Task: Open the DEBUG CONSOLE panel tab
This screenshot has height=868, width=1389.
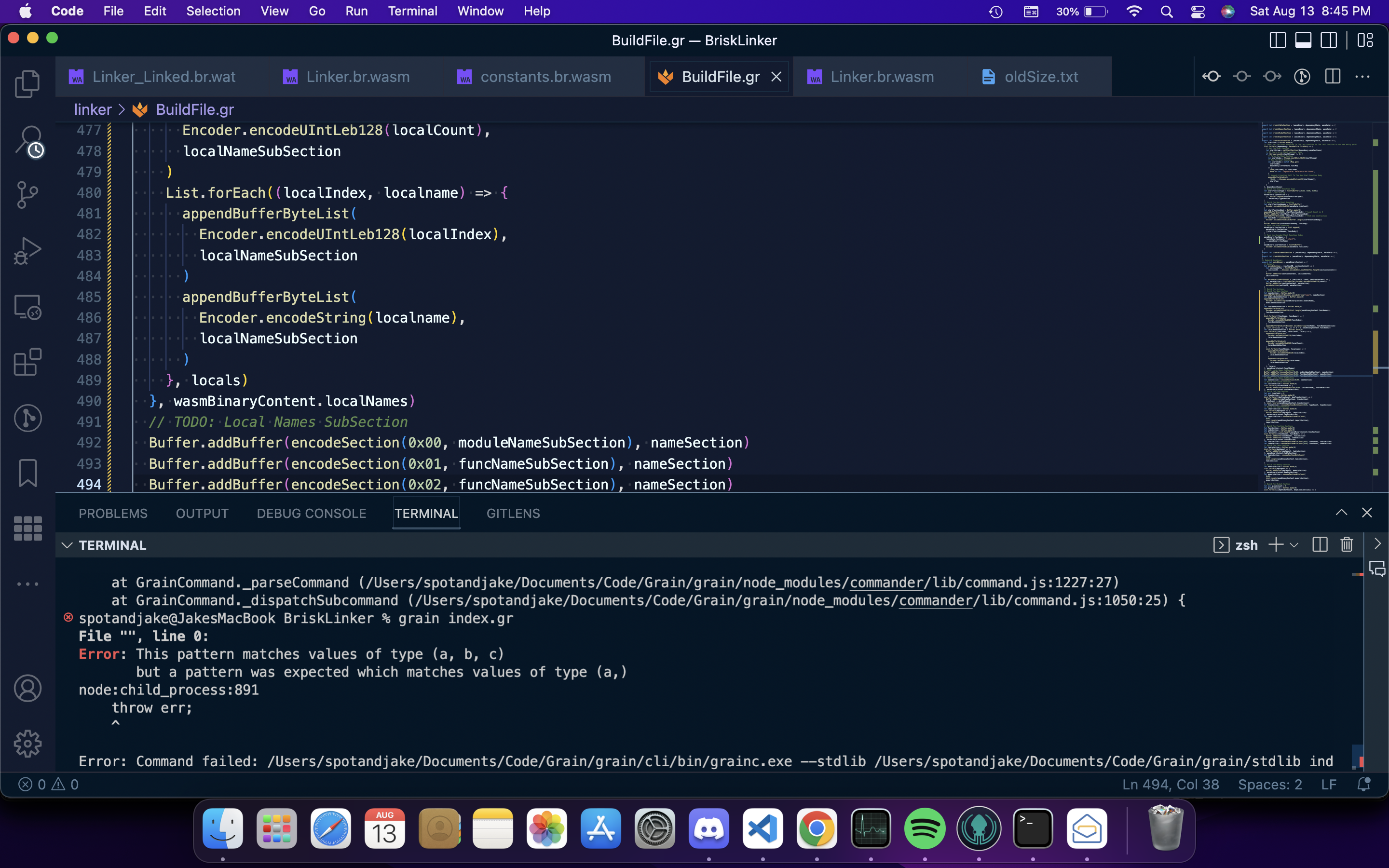Action: pos(311,513)
